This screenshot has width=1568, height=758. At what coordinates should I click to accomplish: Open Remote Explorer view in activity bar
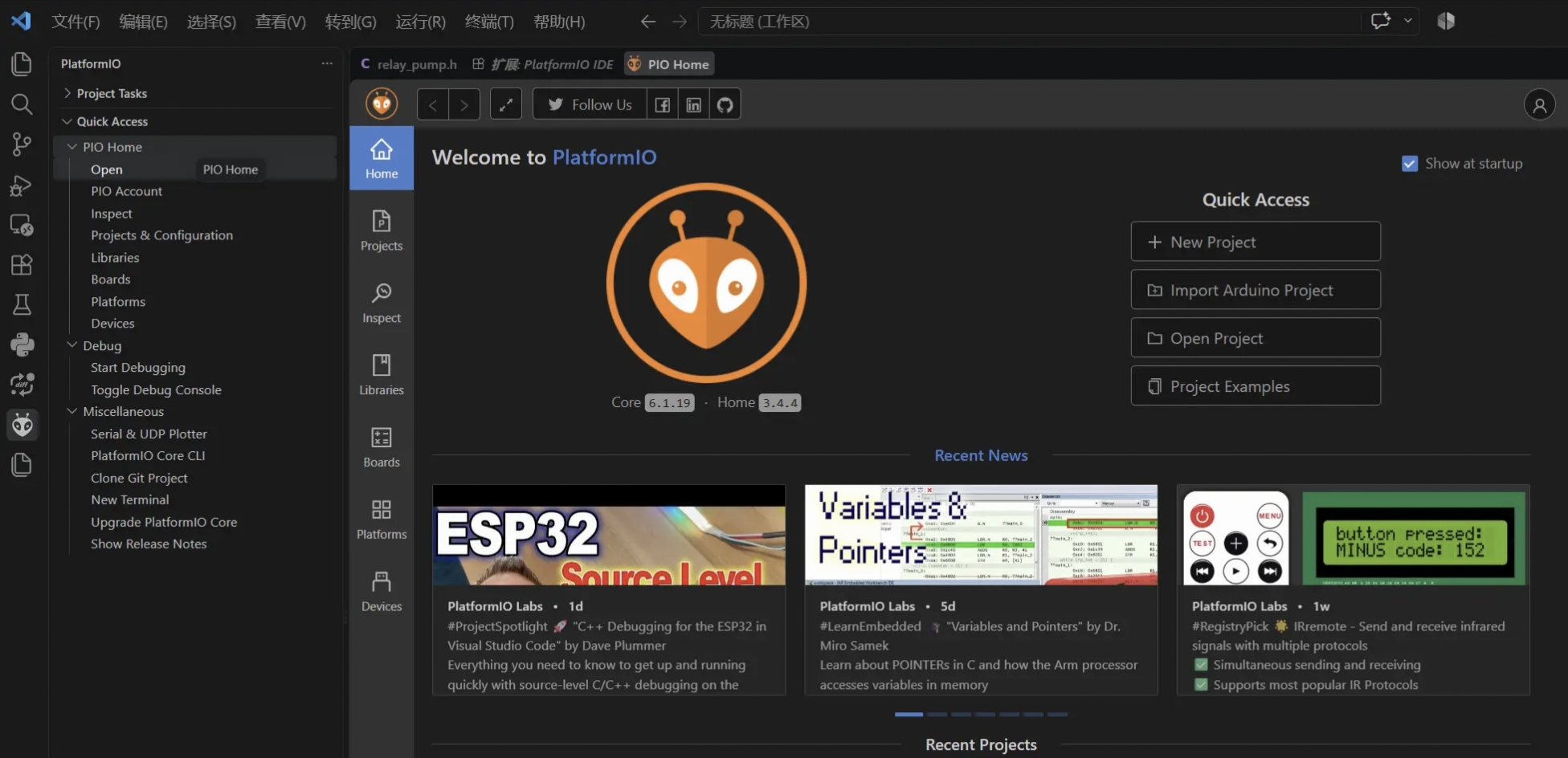22,225
